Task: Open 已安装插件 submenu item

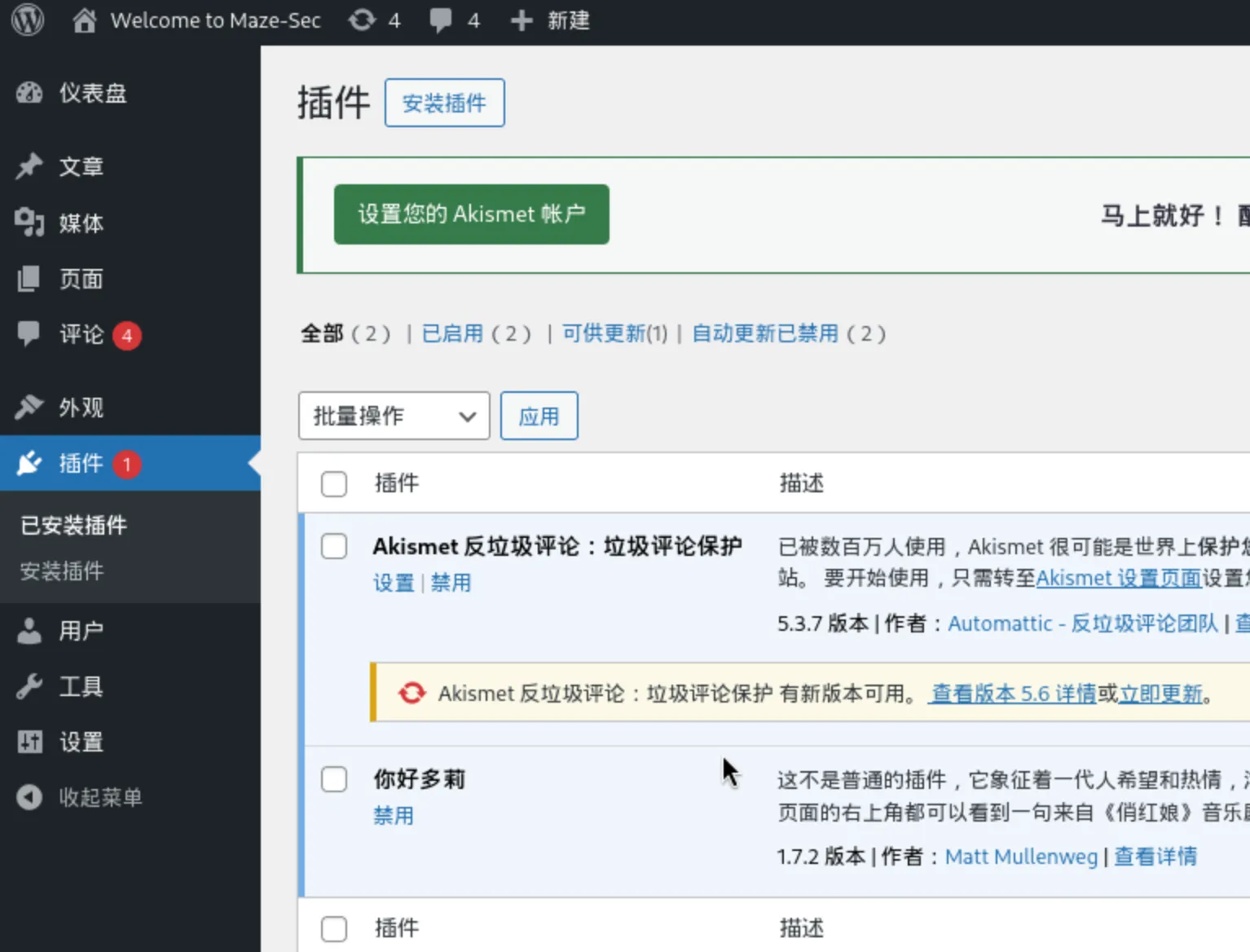Action: pyautogui.click(x=73, y=526)
